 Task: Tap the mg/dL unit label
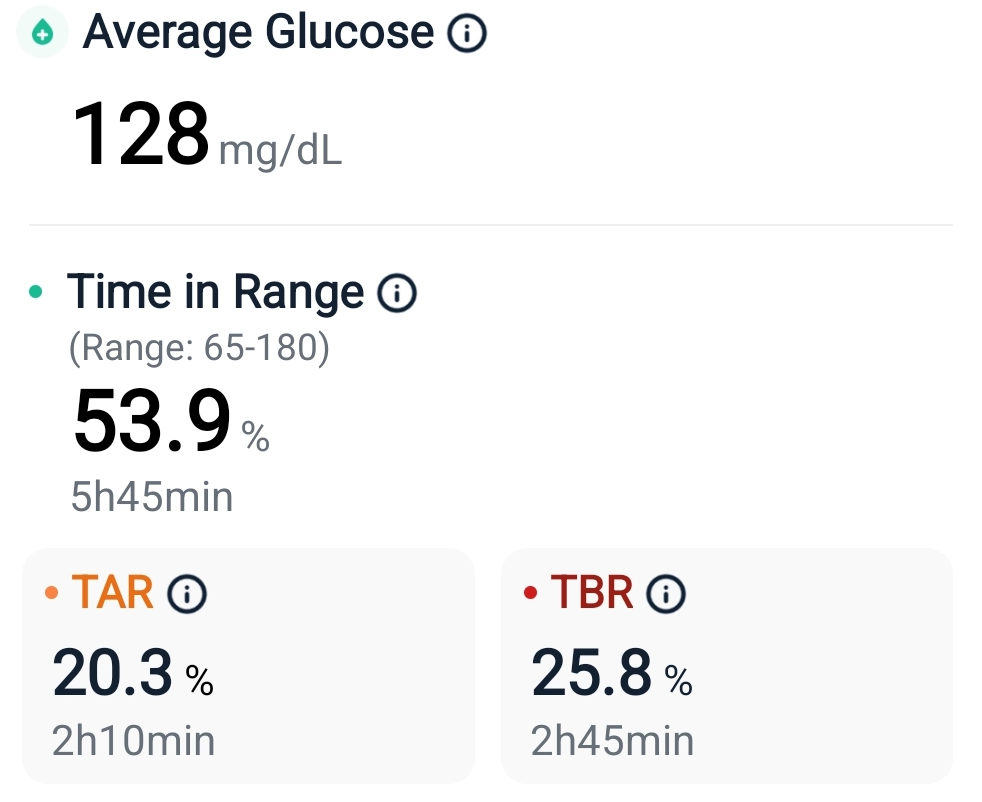(280, 152)
